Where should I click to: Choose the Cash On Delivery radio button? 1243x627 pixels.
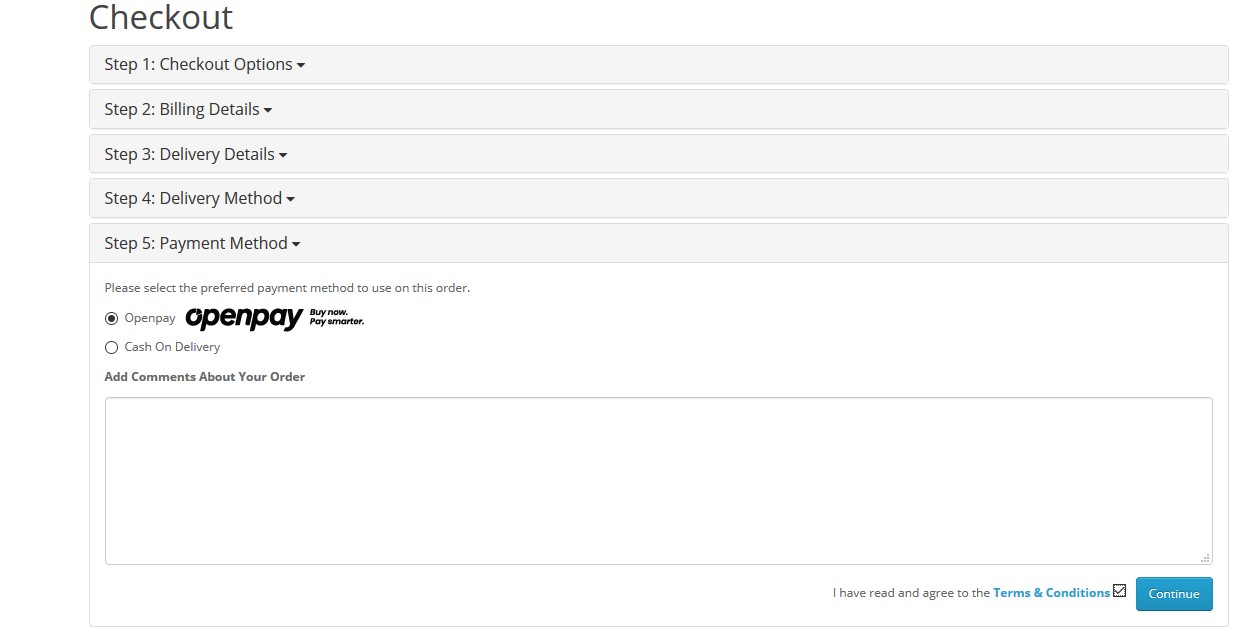pos(111,348)
